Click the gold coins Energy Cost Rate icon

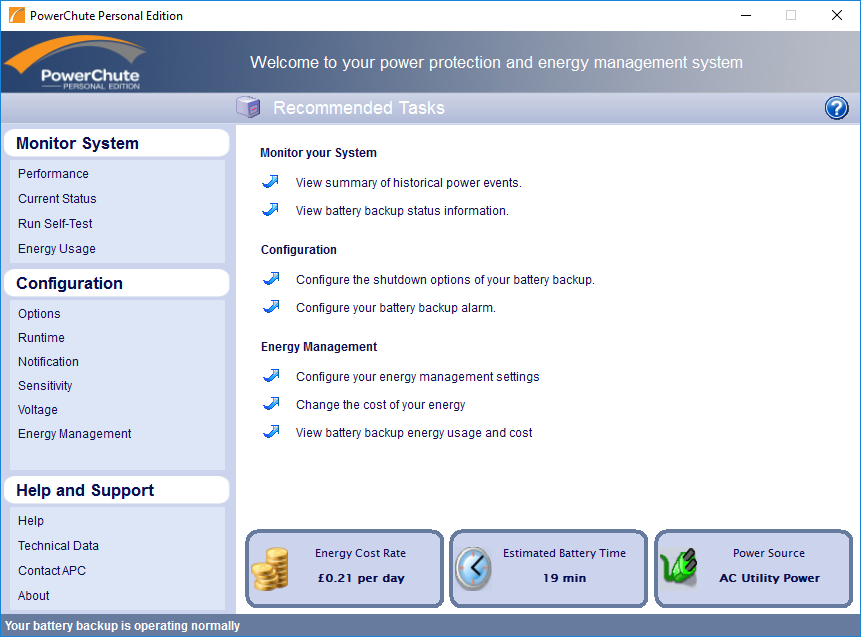pos(270,569)
